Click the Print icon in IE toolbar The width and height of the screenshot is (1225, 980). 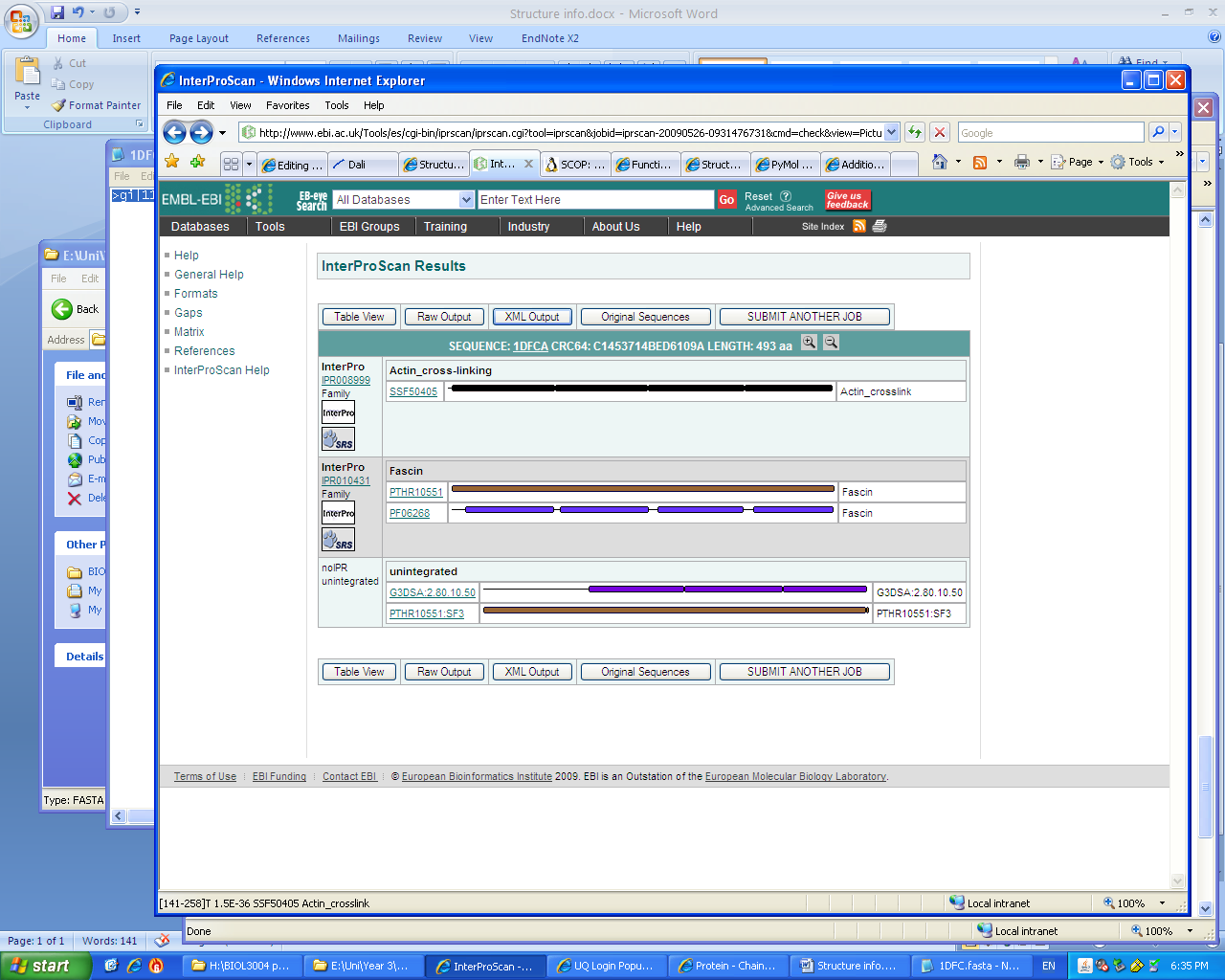(1022, 162)
